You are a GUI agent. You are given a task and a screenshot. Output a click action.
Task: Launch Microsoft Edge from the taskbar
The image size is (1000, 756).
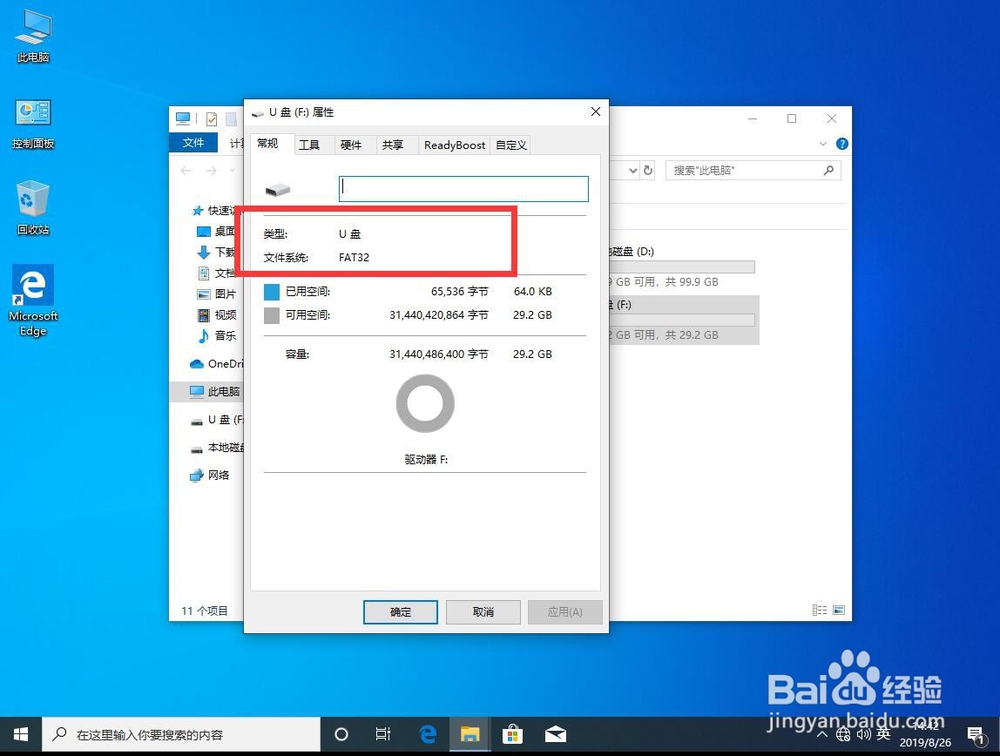tap(427, 733)
